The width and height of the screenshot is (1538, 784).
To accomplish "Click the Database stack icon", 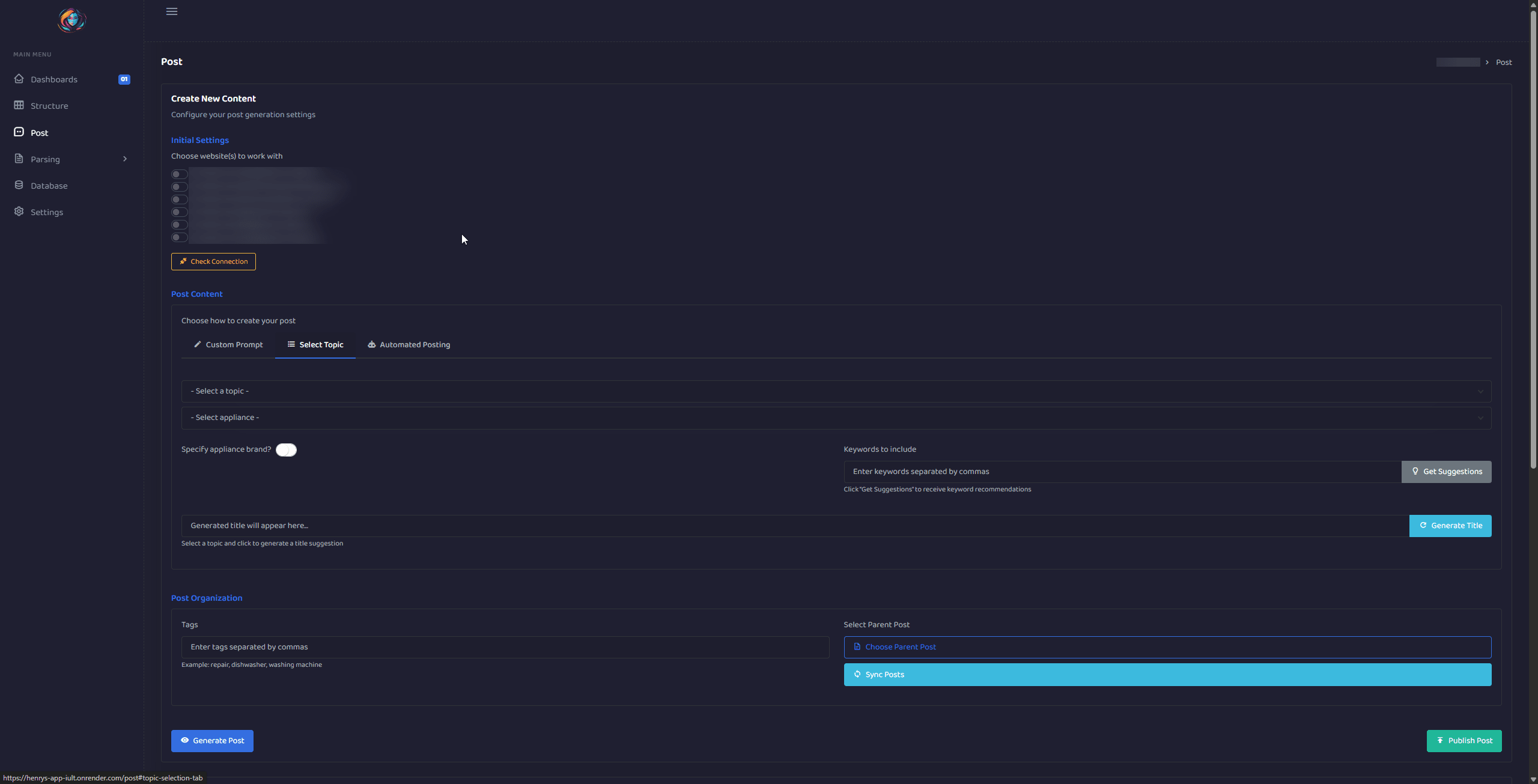I will pyautogui.click(x=19, y=185).
